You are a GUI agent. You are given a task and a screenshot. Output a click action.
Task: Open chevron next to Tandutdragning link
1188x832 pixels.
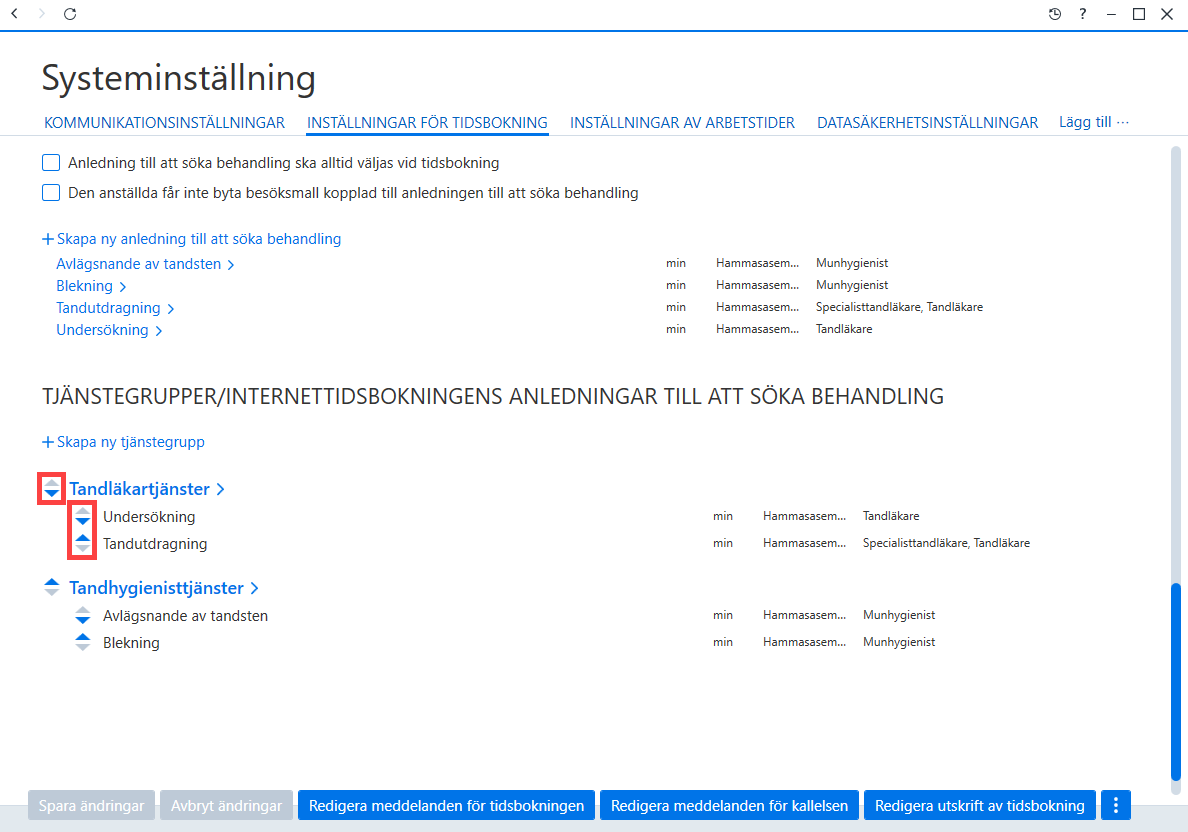(171, 308)
